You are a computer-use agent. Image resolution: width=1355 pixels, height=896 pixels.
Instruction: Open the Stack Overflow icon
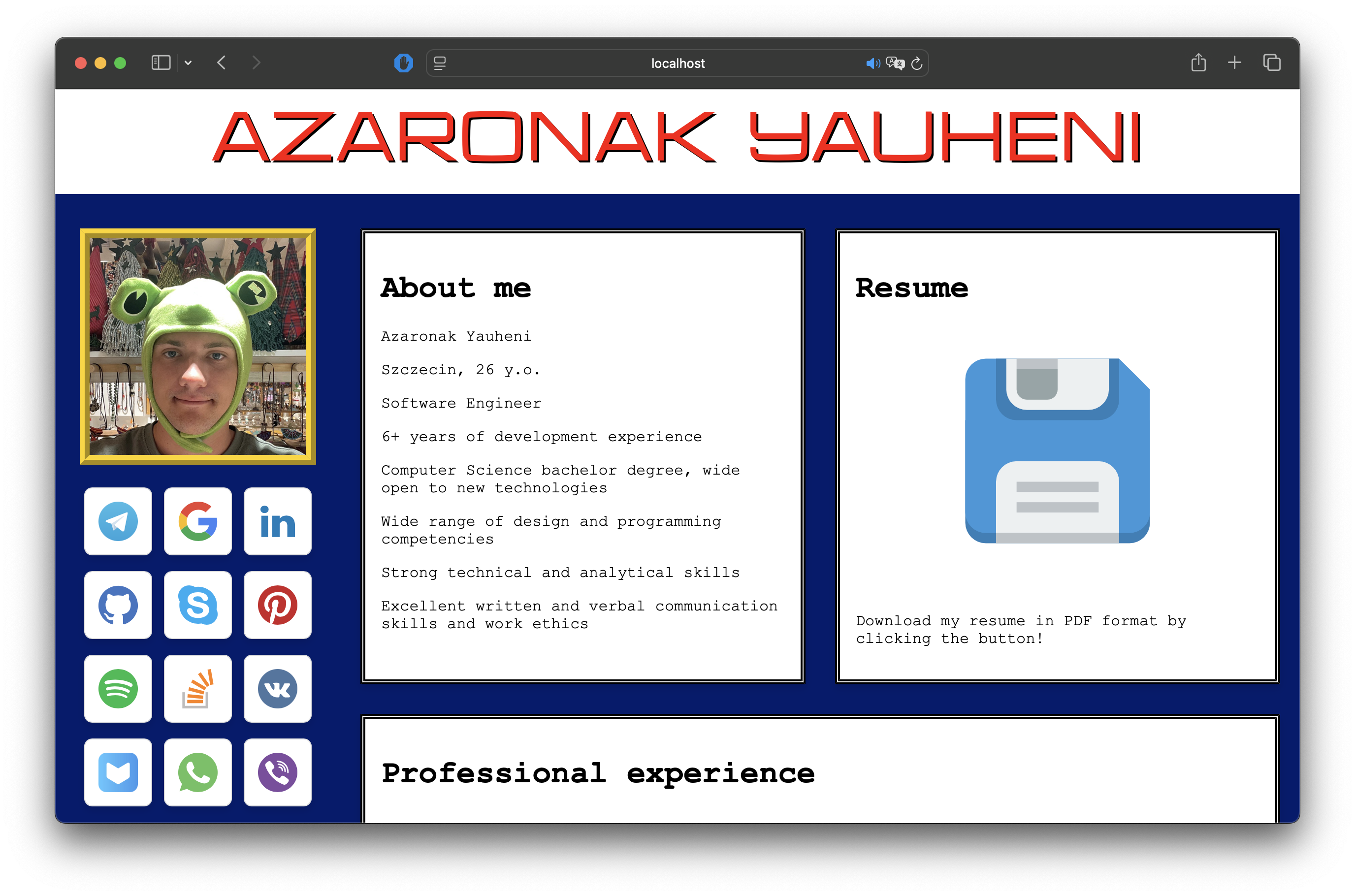tap(198, 689)
